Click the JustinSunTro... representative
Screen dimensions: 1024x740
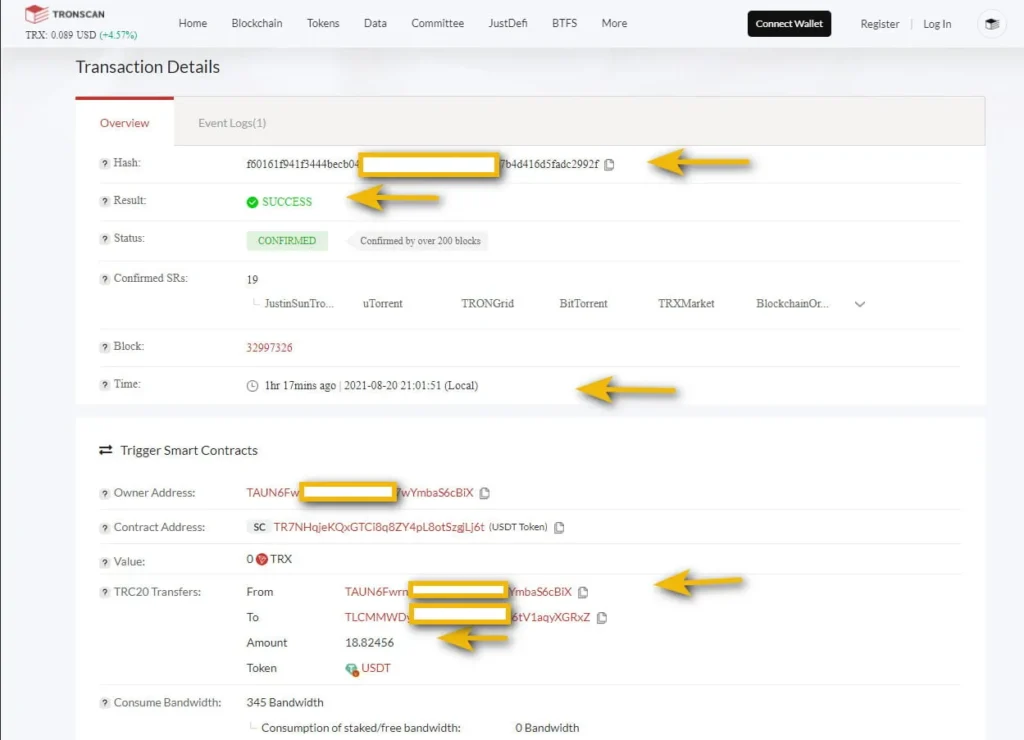coord(299,304)
